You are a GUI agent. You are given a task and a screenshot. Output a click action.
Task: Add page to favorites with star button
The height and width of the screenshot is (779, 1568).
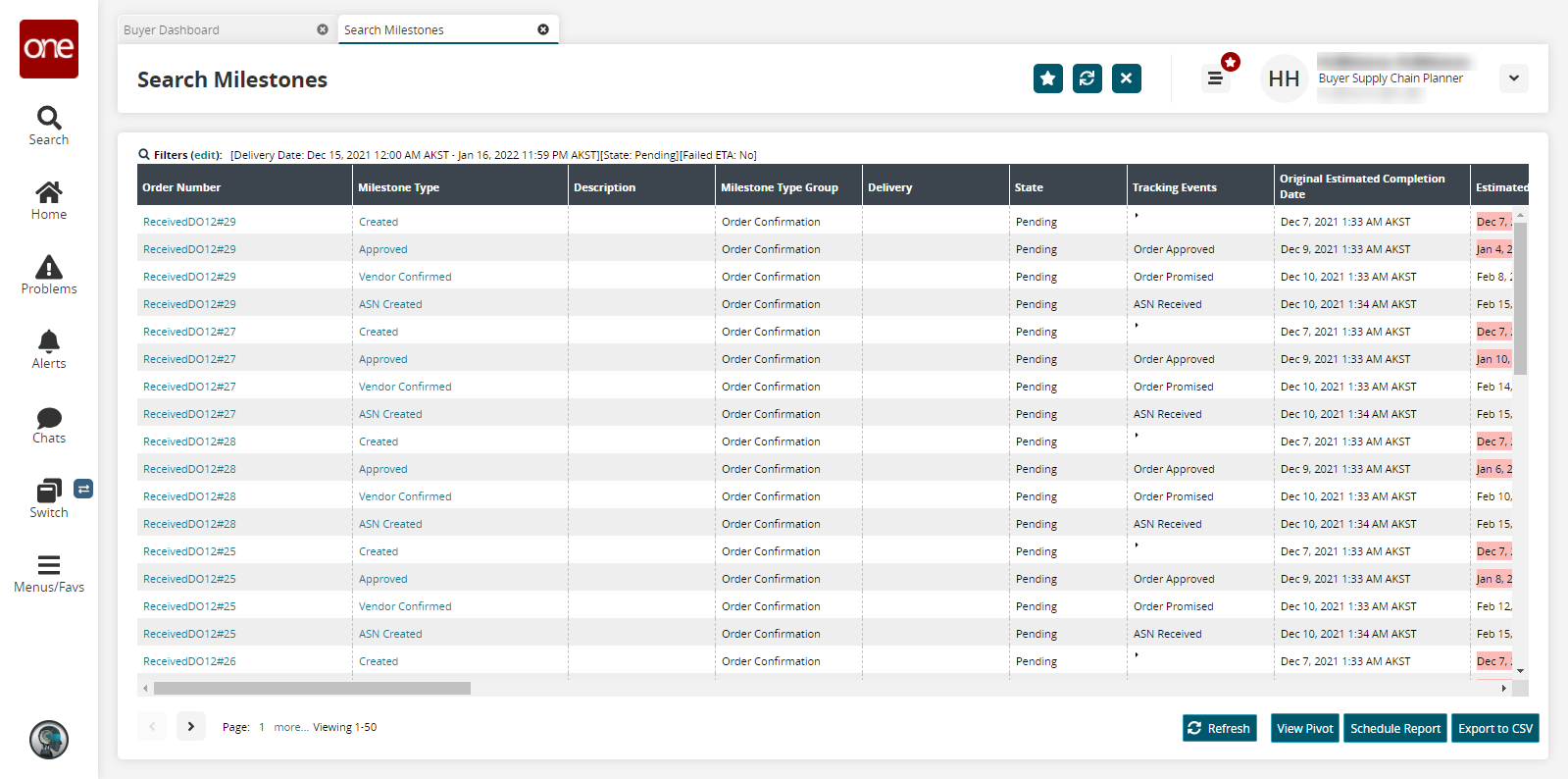pyautogui.click(x=1047, y=78)
